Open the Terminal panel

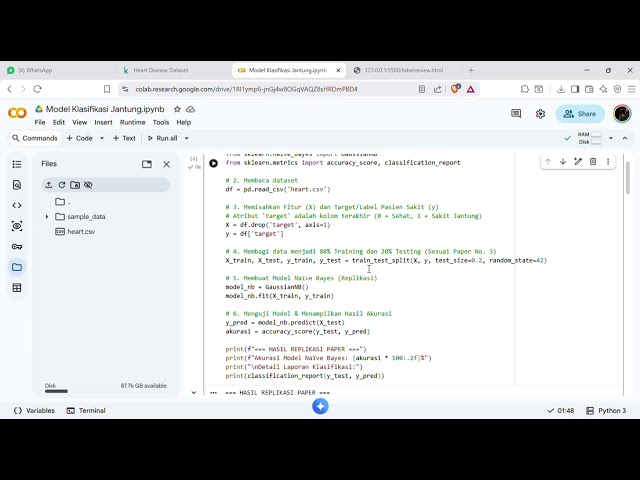pyautogui.click(x=86, y=411)
